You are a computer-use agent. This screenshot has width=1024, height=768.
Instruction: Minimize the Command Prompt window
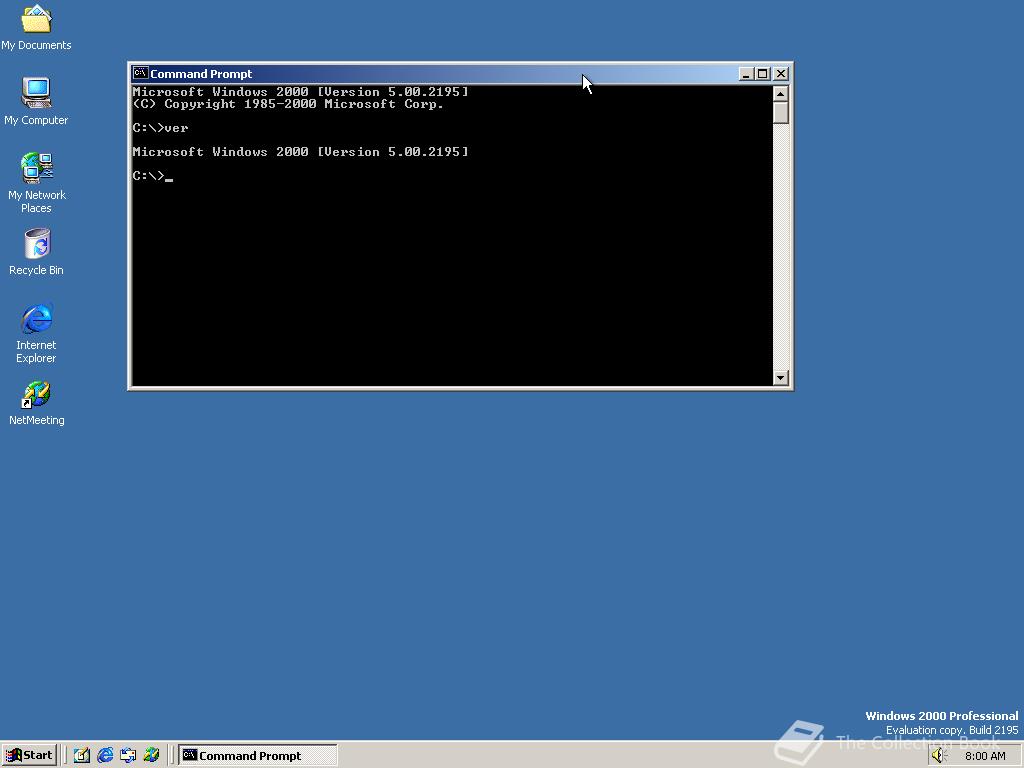coord(746,74)
